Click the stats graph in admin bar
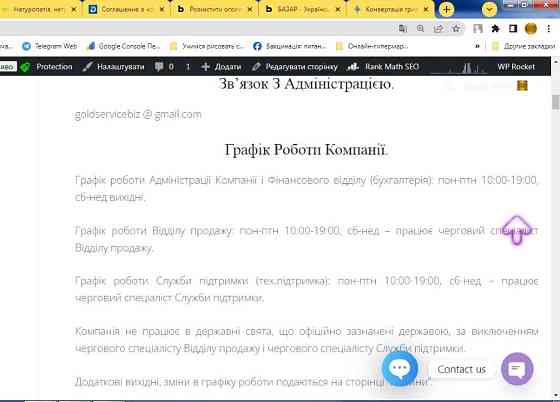Viewport: 560px width, 402px height. pyautogui.click(x=458, y=67)
